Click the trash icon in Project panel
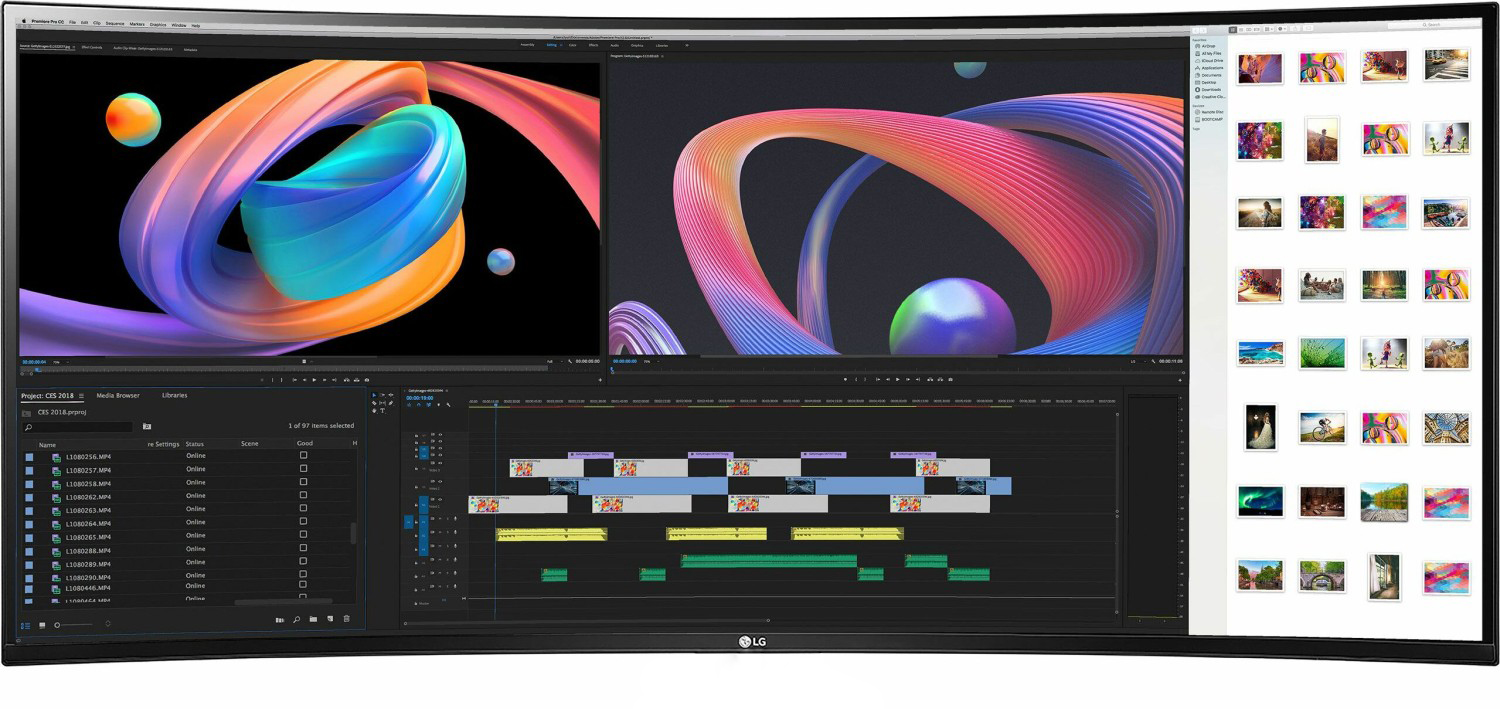Image resolution: width=1500 pixels, height=709 pixels. pyautogui.click(x=347, y=619)
